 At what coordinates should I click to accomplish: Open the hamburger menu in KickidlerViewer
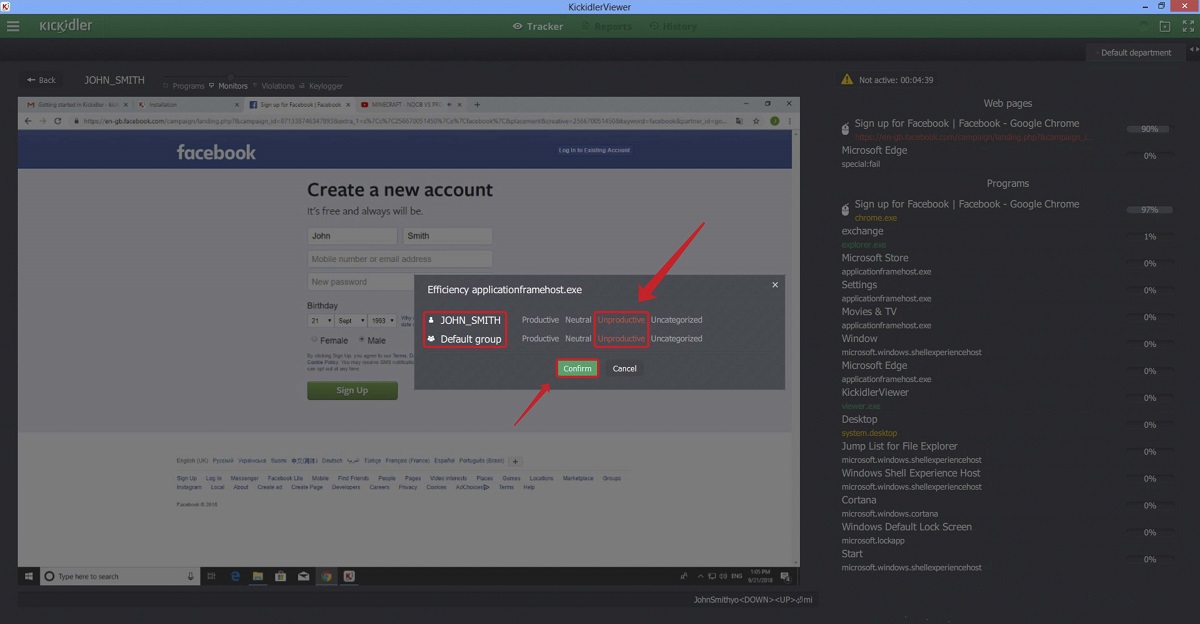(13, 26)
